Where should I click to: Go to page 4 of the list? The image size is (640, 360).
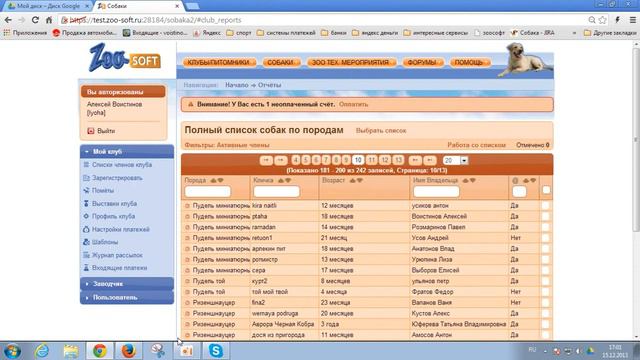click(x=296, y=160)
